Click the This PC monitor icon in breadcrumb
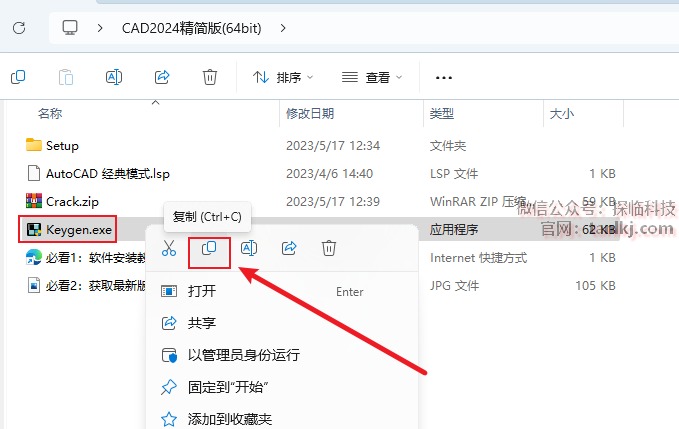Screen dimensions: 679x429 click(70, 28)
